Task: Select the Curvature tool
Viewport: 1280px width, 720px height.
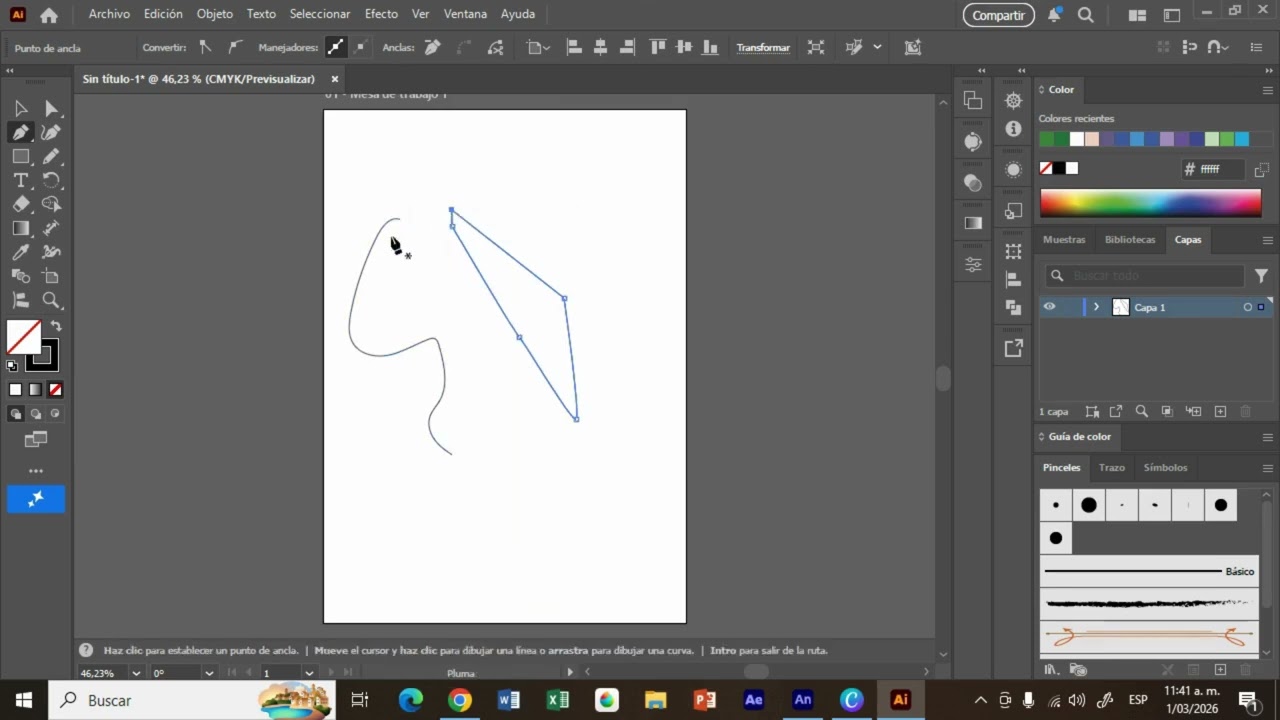Action: 51,132
